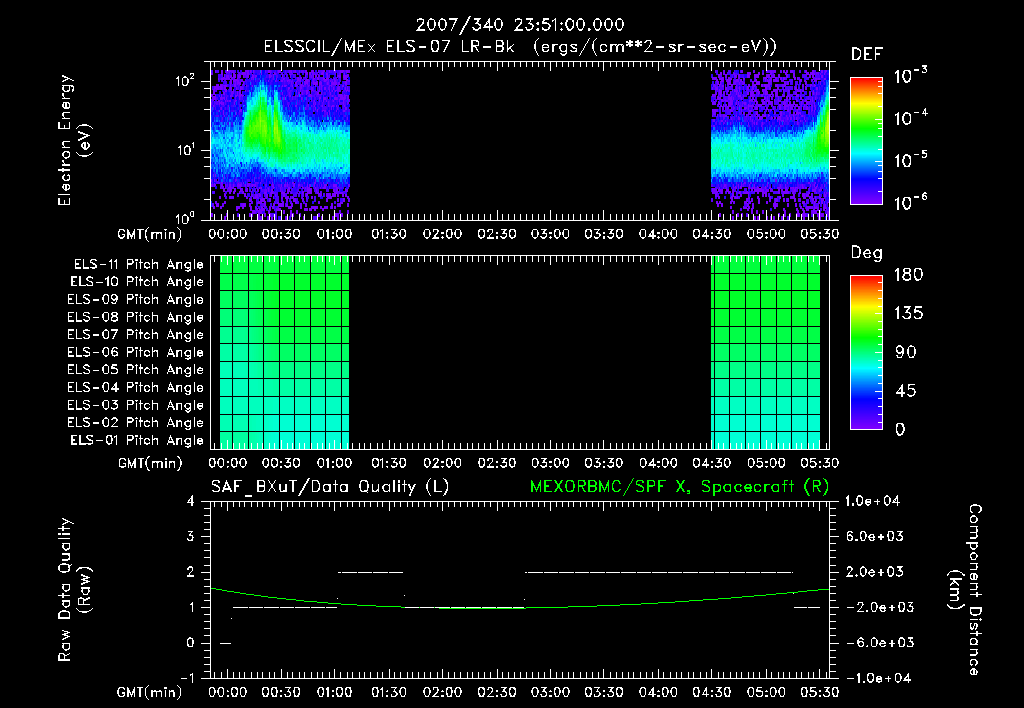The image size is (1024, 708).
Task: Click the 05:30 tick label under the spectrogram
Action: tap(820, 234)
